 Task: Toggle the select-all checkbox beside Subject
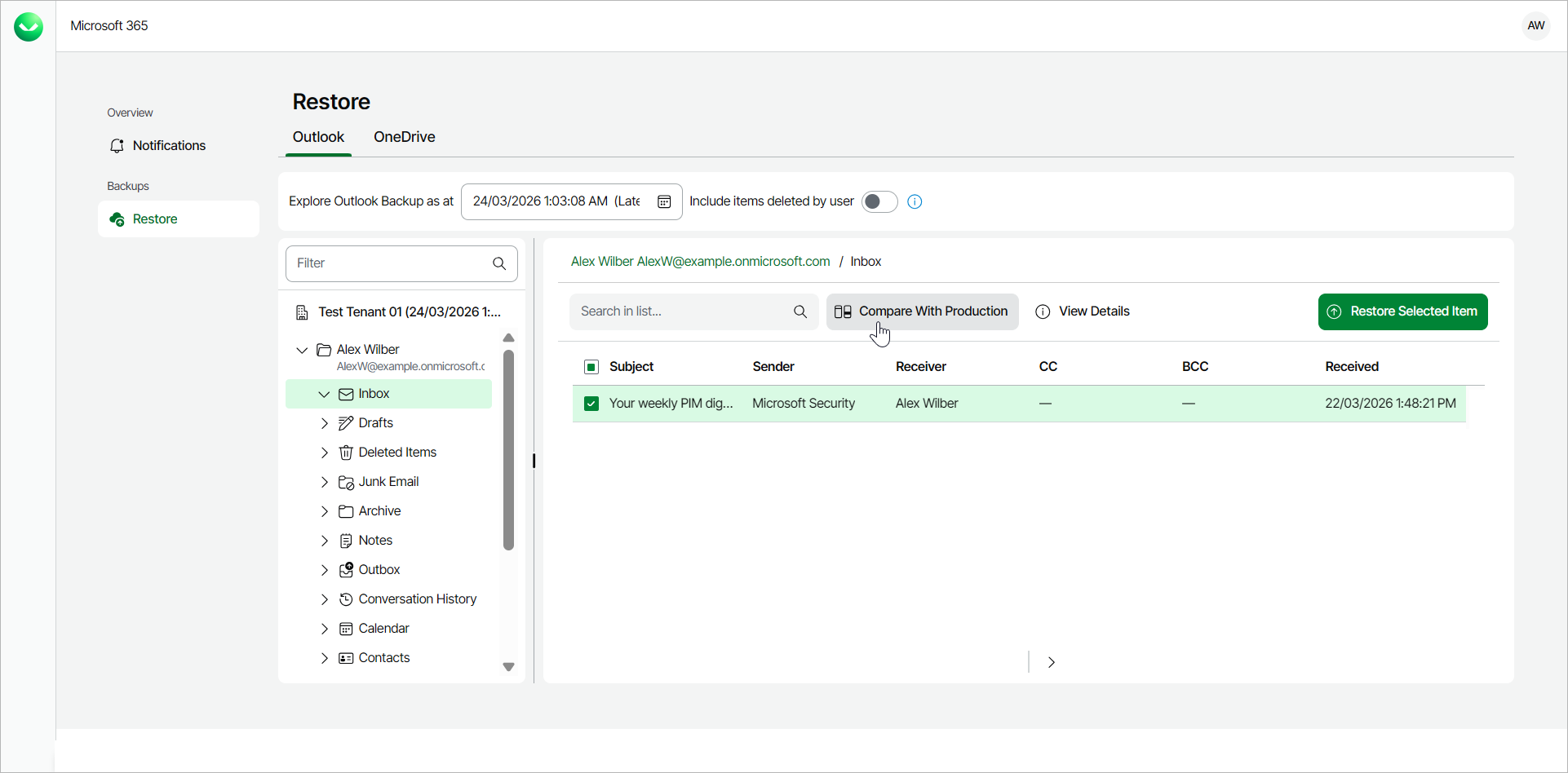(591, 367)
